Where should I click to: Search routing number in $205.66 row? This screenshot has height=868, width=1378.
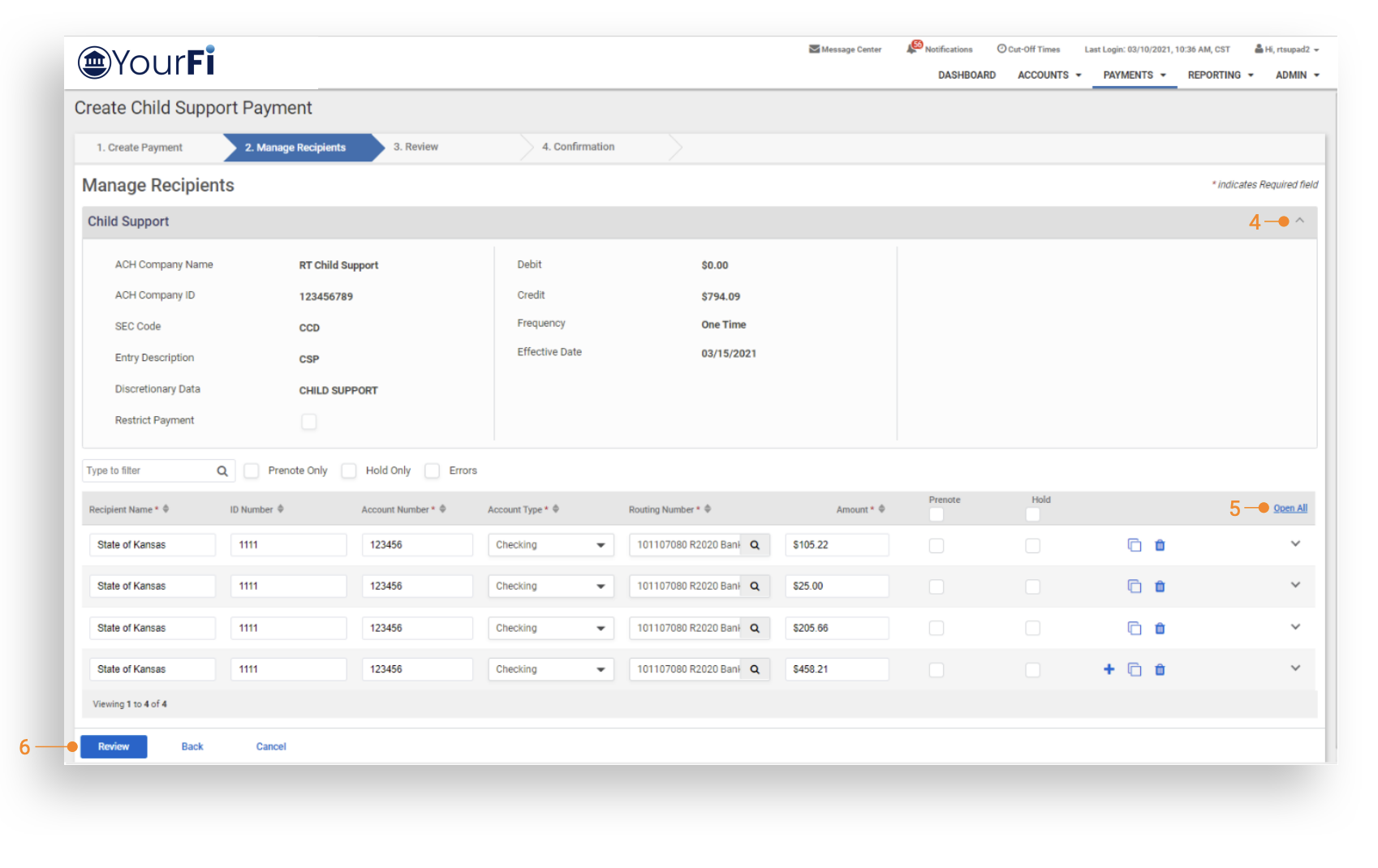coord(755,628)
